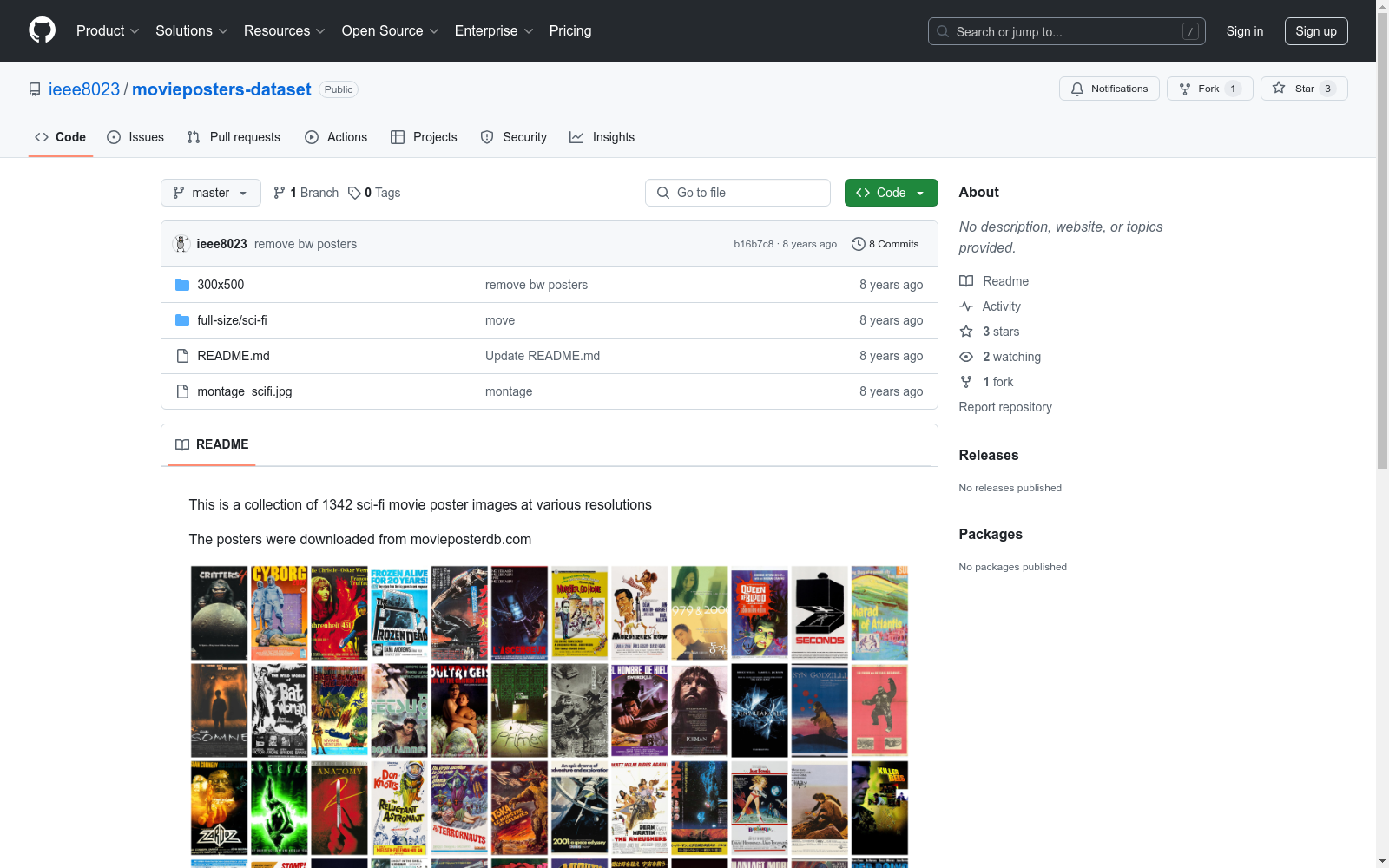
Task: Switch to the Issues tab
Action: [135, 137]
